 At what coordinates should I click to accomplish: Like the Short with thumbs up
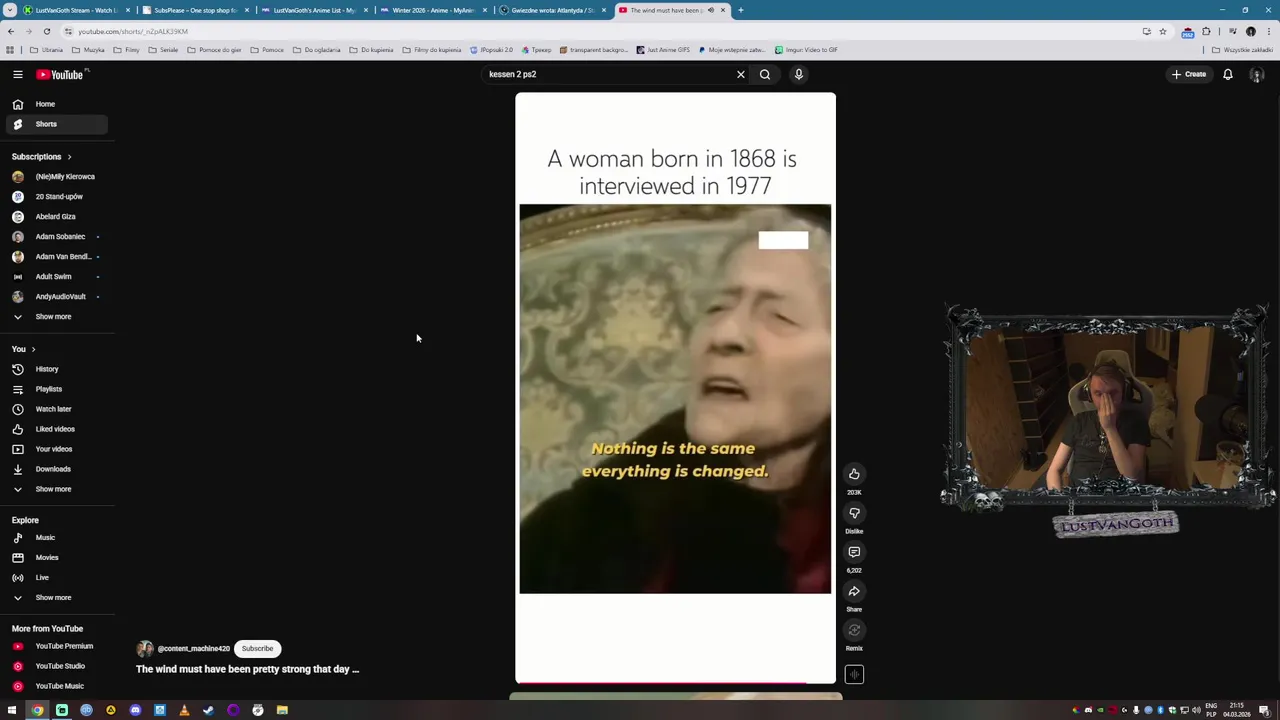click(x=854, y=474)
